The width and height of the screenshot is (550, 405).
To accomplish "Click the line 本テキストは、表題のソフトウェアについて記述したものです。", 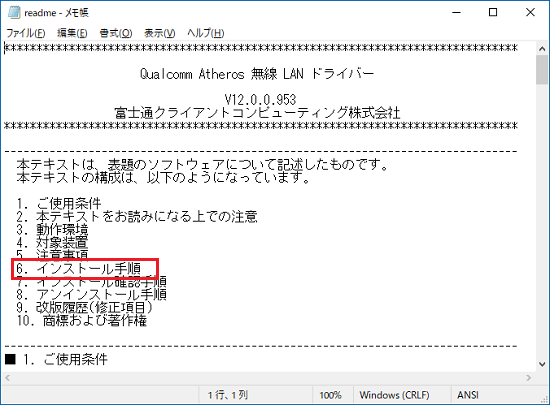I will 202,164.
